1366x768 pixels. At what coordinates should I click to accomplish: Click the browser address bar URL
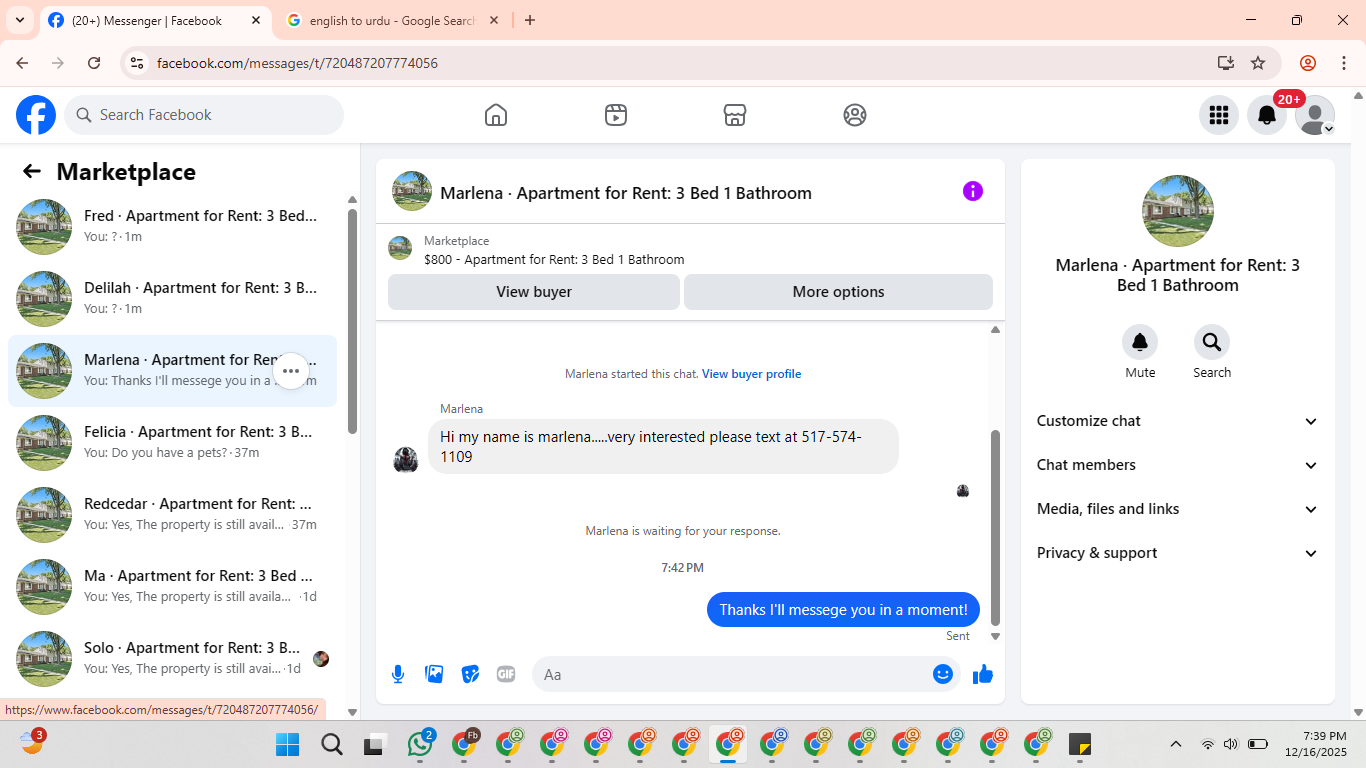pos(297,63)
